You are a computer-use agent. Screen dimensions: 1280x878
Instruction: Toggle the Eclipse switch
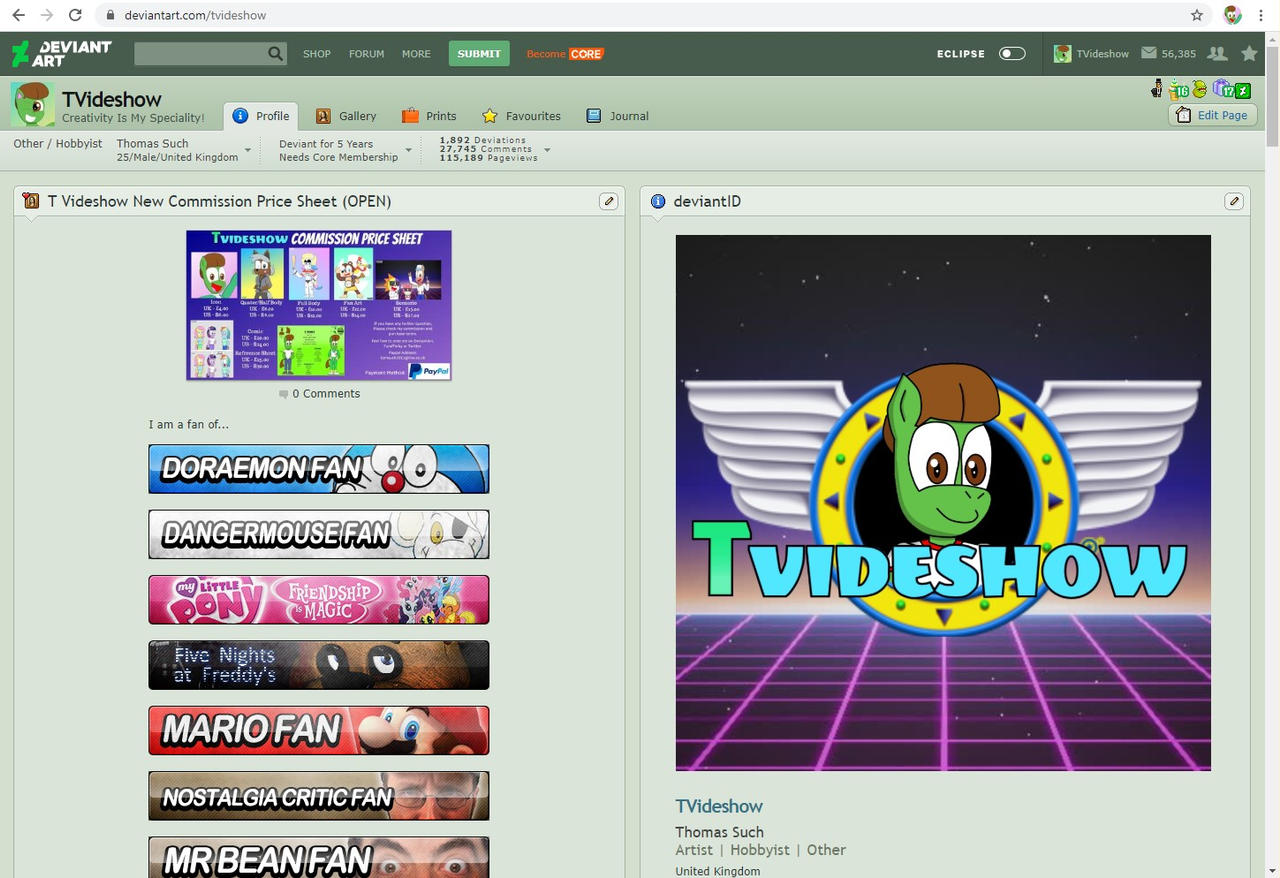1012,53
